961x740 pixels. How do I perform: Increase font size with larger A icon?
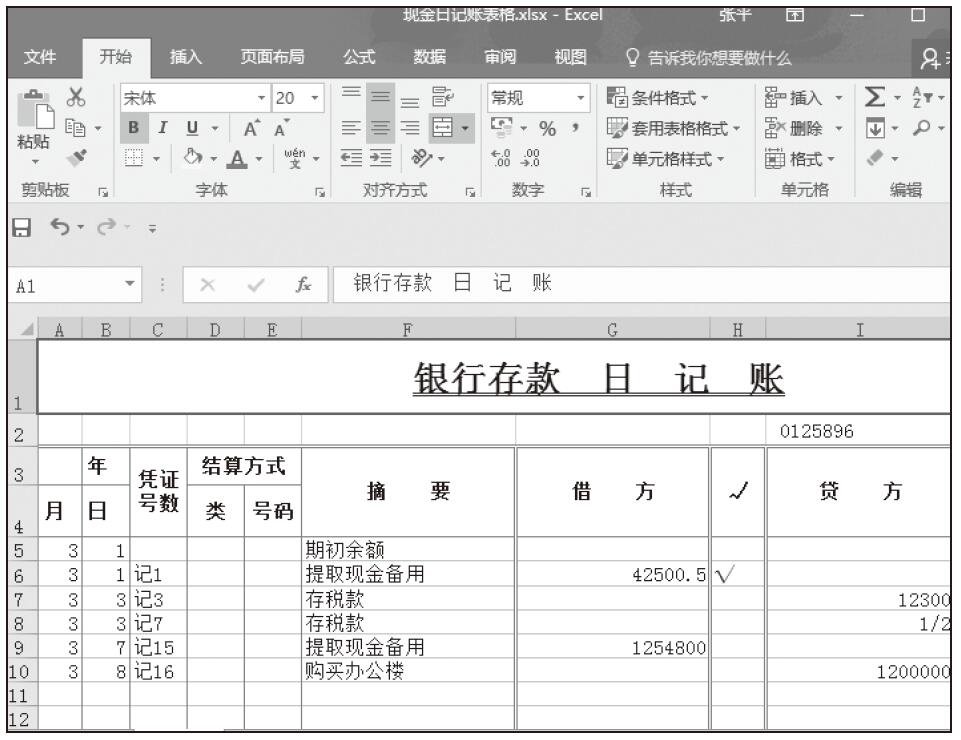tap(245, 129)
